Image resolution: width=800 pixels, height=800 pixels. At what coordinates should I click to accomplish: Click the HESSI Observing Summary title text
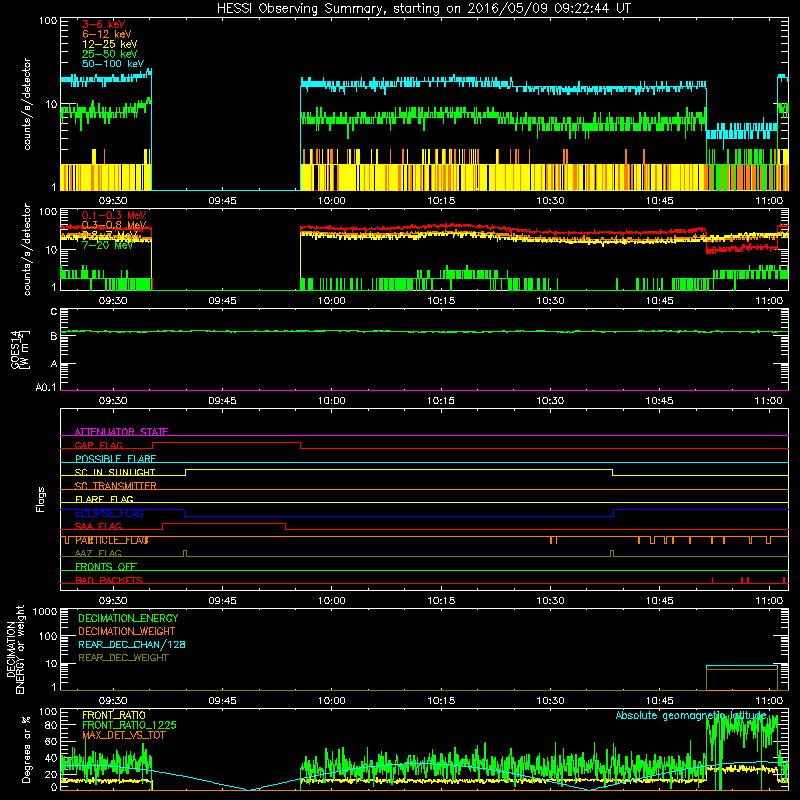423,9
